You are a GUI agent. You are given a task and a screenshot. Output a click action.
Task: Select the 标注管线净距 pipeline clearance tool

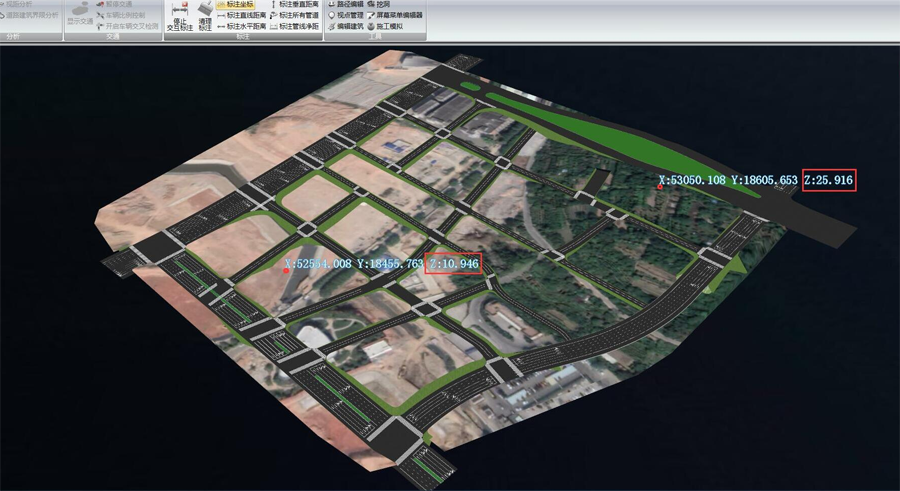[294, 26]
